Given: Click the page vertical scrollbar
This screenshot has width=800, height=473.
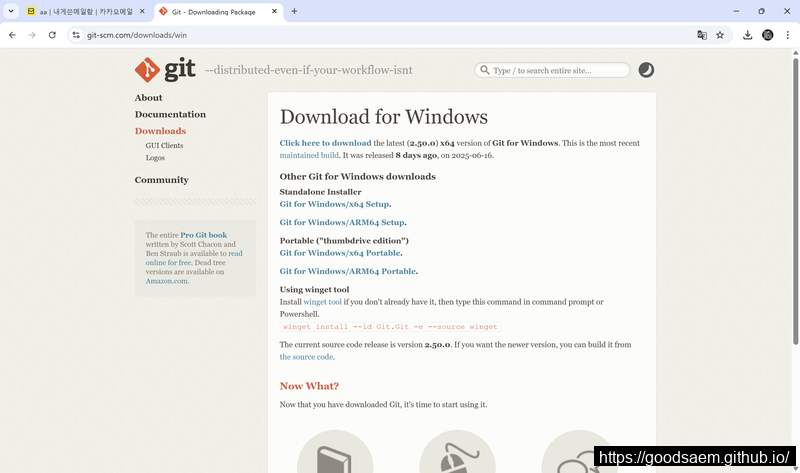Looking at the screenshot, I should (x=795, y=201).
